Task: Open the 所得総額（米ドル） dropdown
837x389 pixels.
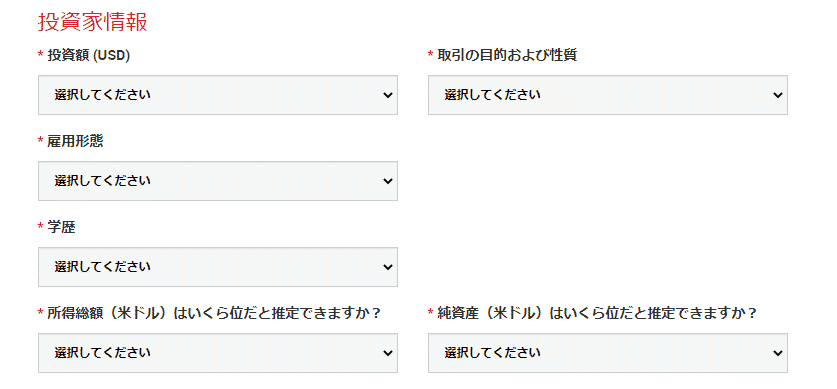Action: click(218, 353)
